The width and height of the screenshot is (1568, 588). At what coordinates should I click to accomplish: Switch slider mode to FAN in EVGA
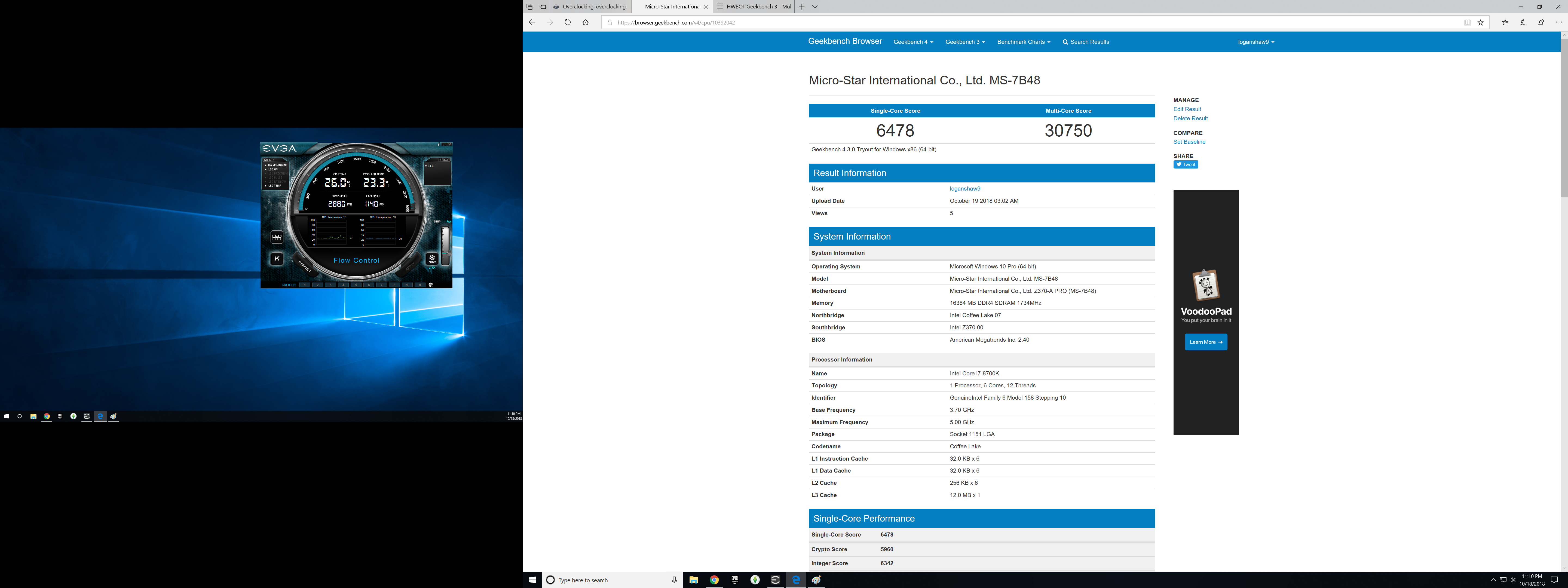(x=449, y=222)
